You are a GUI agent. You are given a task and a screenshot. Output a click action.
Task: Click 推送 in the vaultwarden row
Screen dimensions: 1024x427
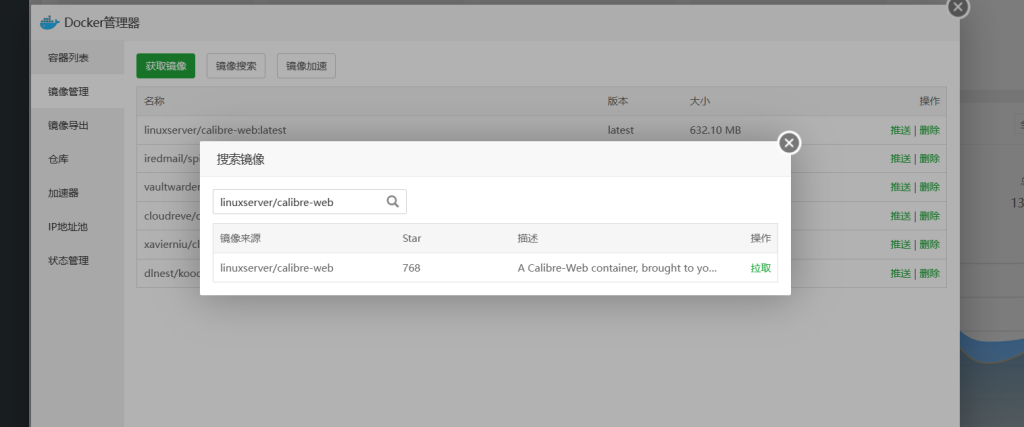pos(901,187)
